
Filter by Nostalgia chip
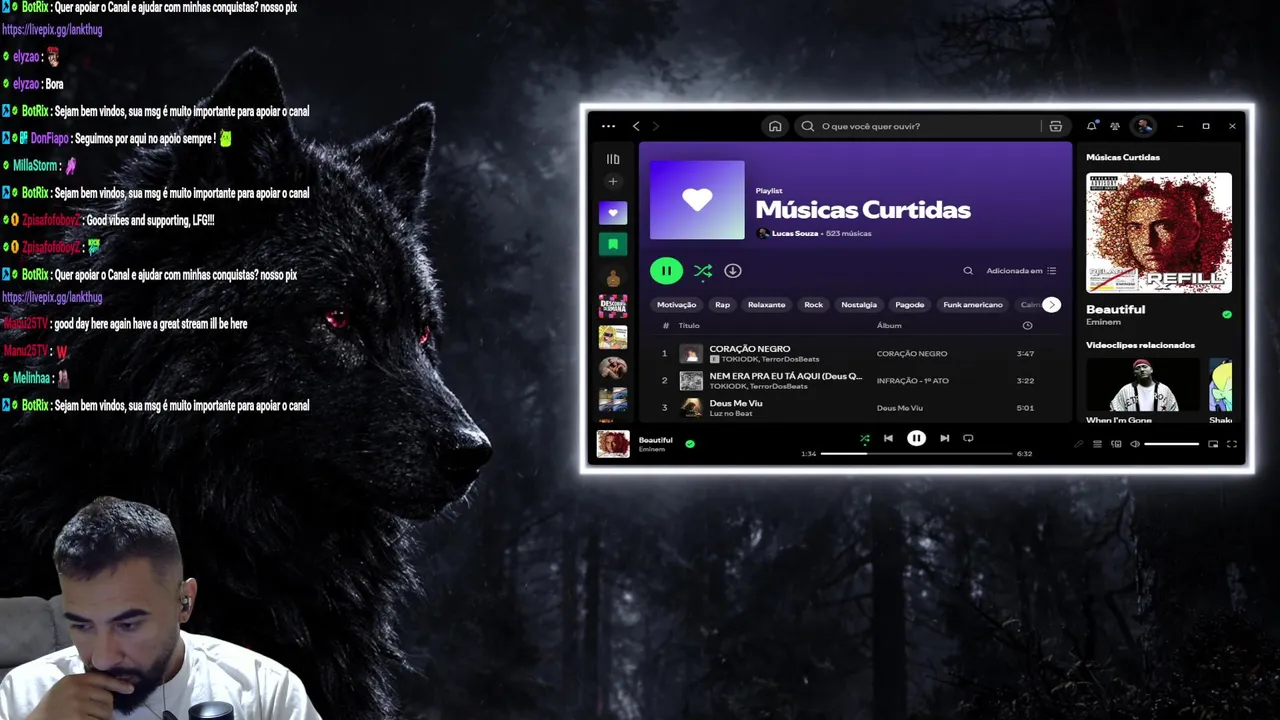coord(859,305)
